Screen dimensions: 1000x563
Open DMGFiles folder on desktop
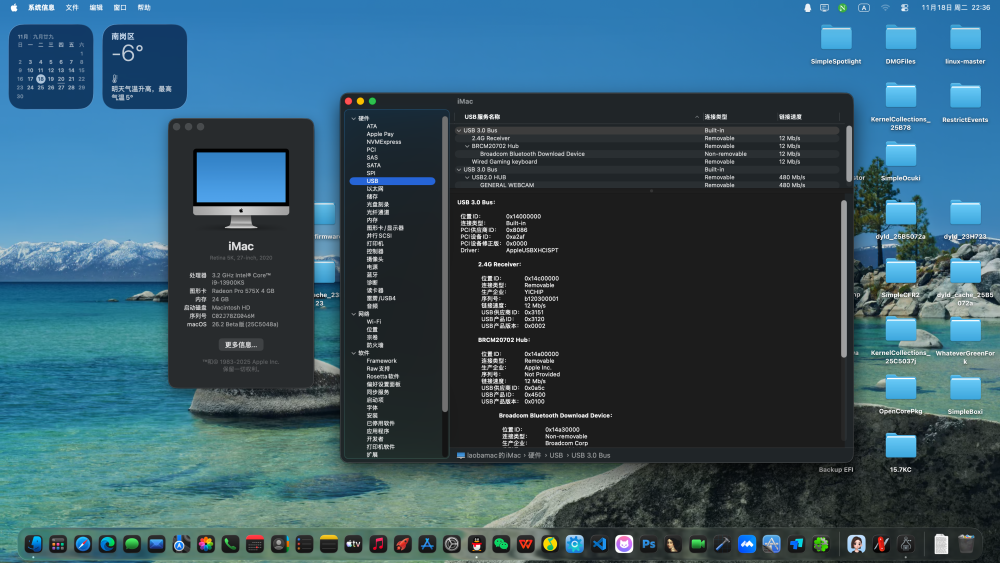coord(901,45)
